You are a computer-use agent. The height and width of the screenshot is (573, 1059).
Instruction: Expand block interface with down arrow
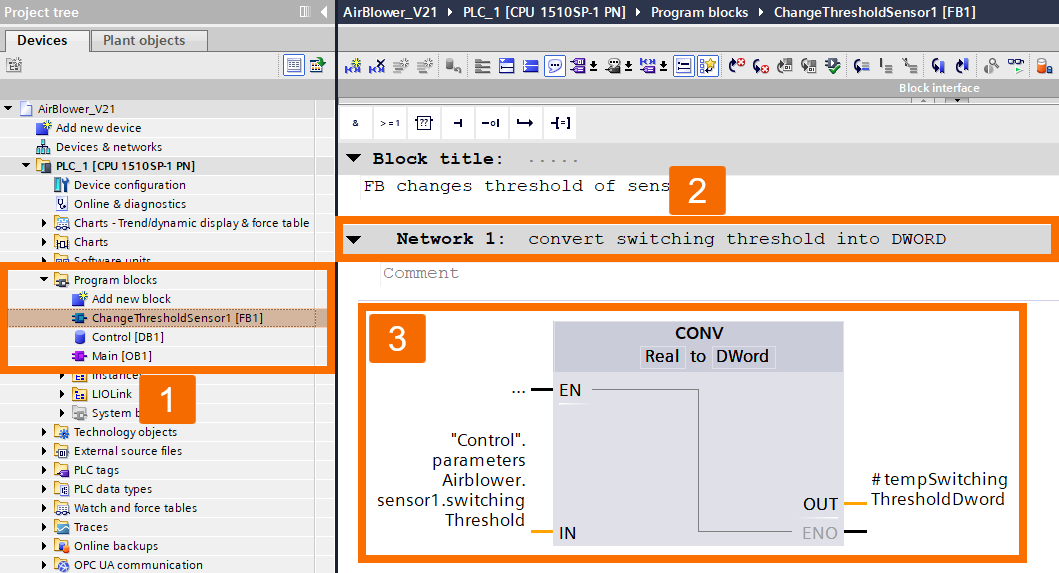click(x=957, y=100)
